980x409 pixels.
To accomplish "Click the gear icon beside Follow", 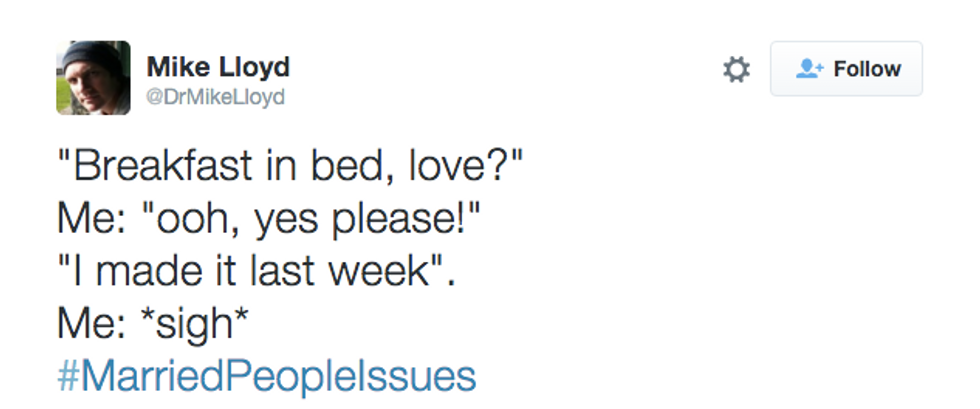I will [x=737, y=69].
